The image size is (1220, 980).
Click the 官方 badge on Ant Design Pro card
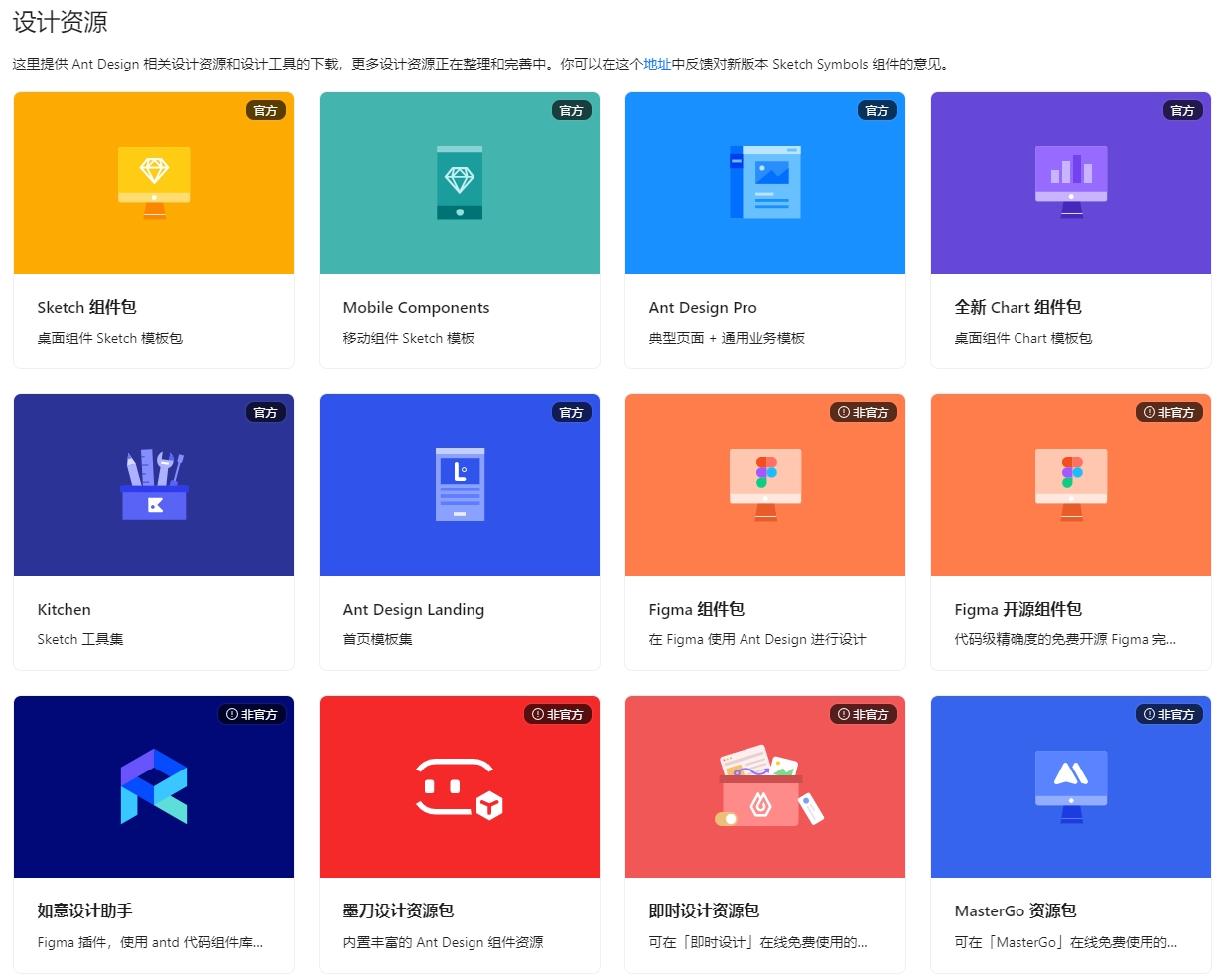point(878,110)
